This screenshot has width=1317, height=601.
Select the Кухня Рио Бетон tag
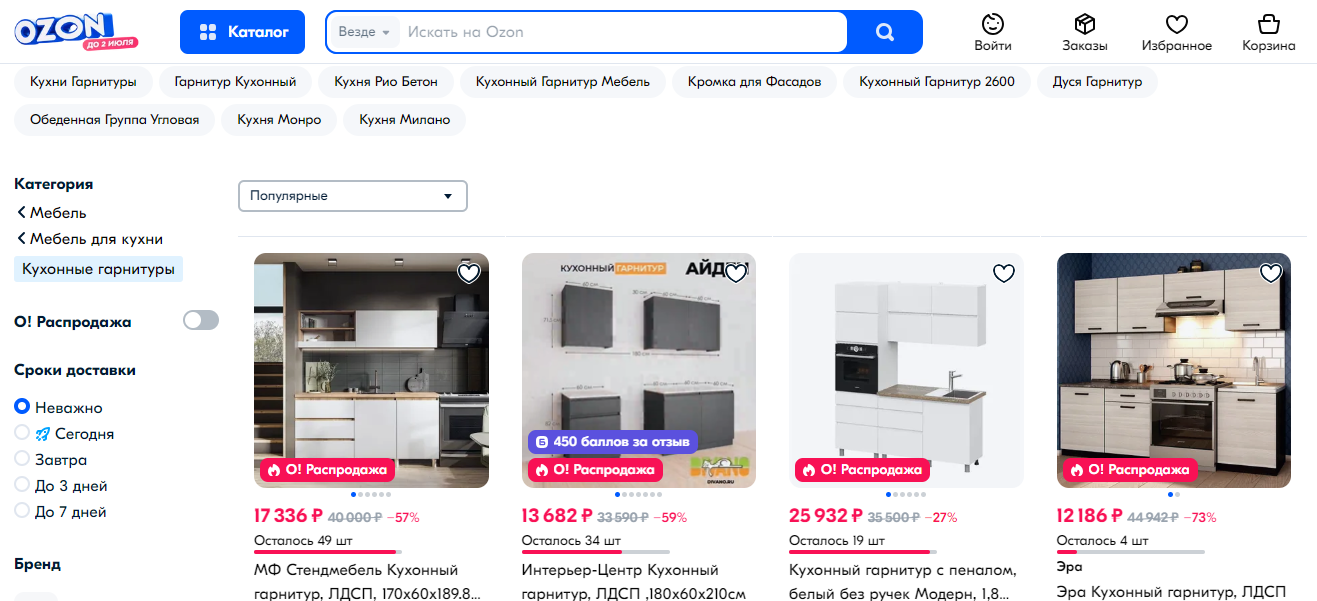coord(386,82)
